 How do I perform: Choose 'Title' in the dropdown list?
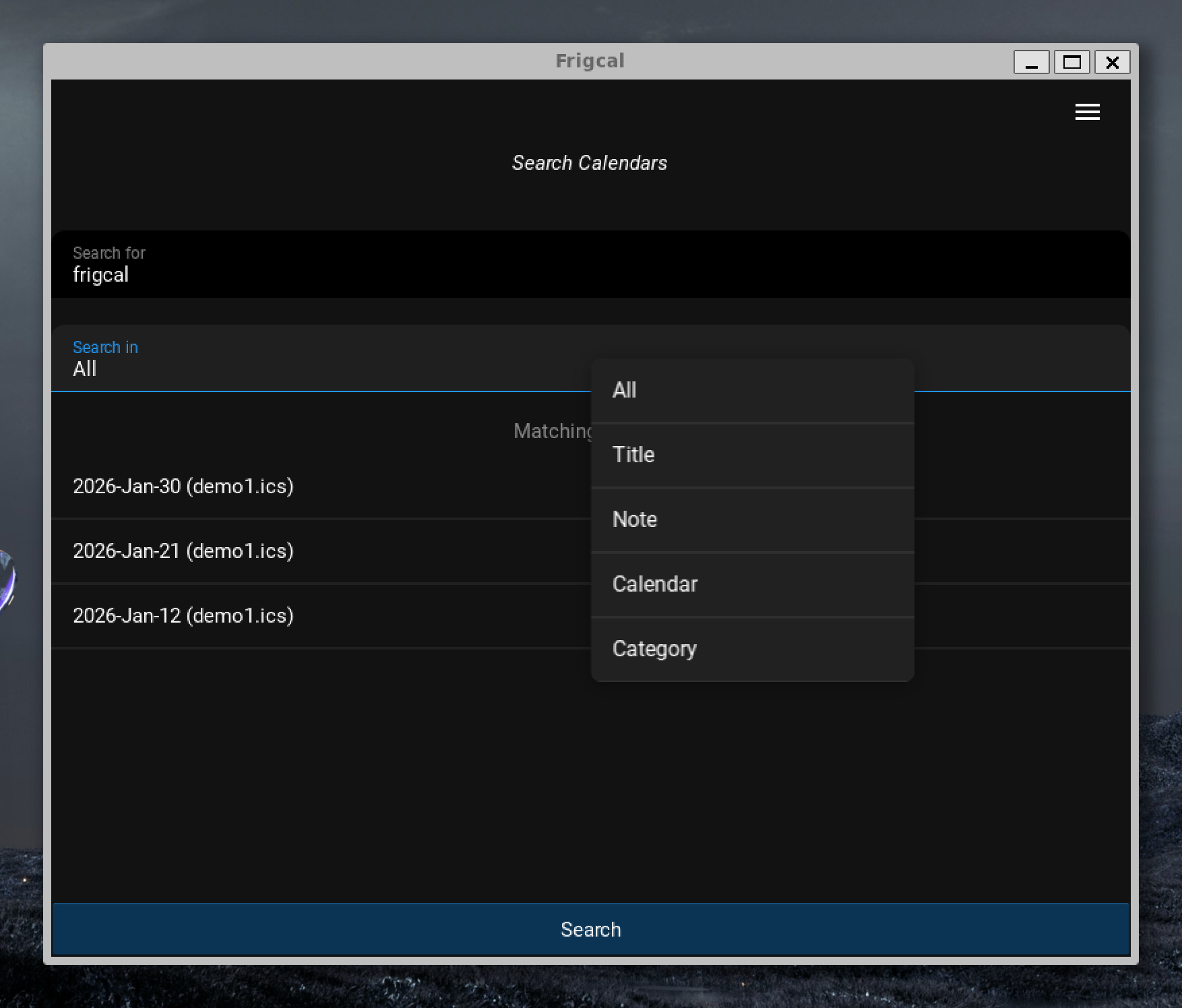[752, 455]
